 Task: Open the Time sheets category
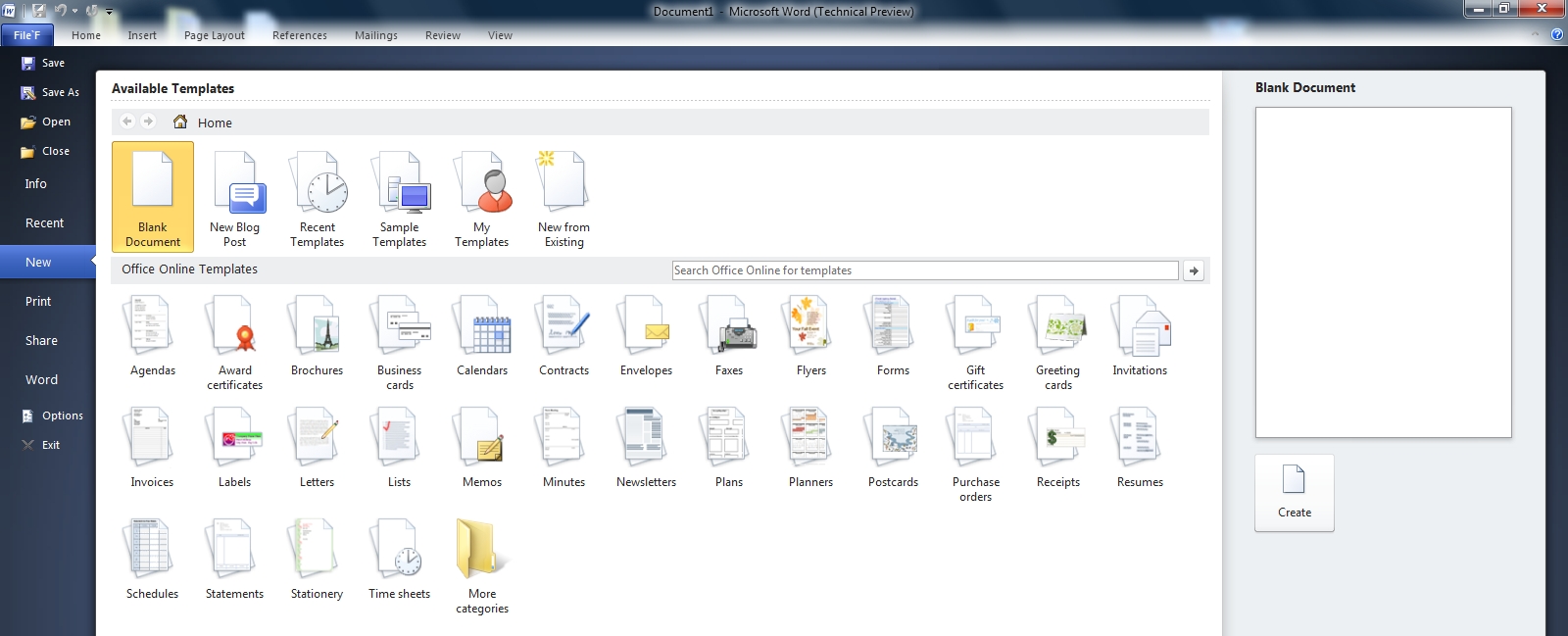[x=400, y=561]
